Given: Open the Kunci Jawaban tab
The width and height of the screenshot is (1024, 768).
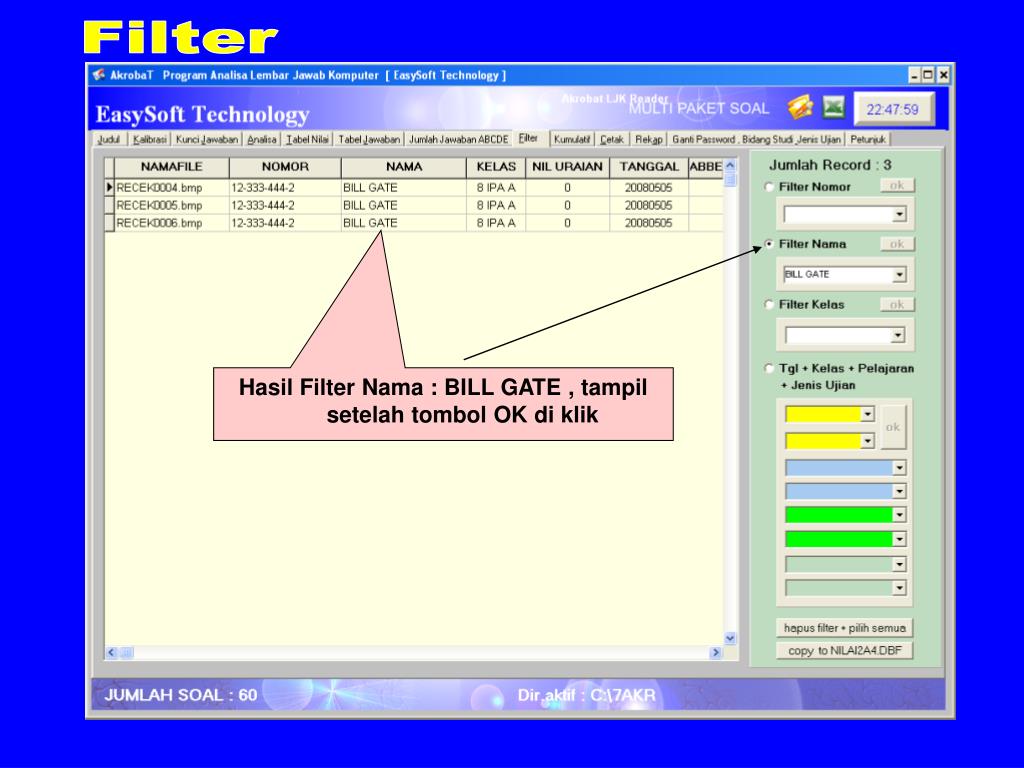Looking at the screenshot, I should coord(206,139).
